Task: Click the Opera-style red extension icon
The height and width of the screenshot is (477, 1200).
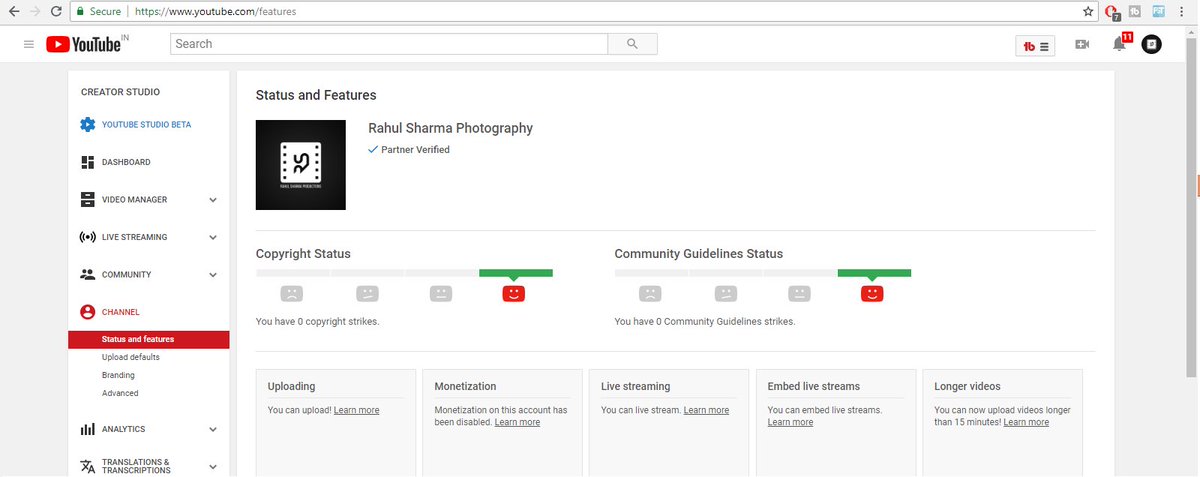Action: [x=1112, y=12]
